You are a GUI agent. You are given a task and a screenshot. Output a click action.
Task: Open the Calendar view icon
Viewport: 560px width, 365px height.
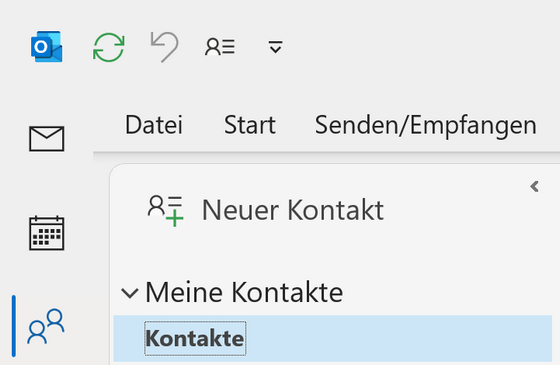[46, 233]
